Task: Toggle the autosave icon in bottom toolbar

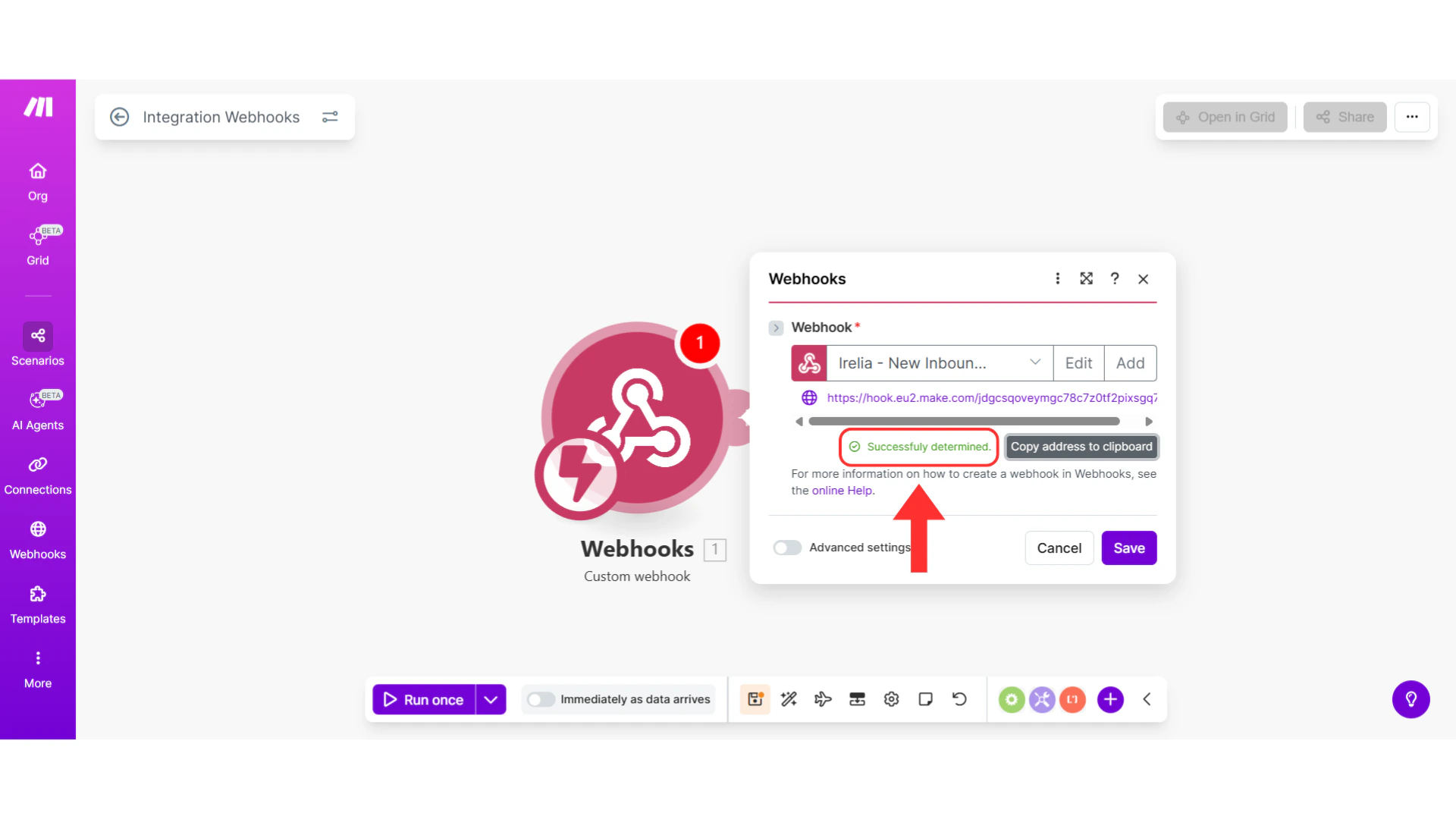Action: pos(755,699)
